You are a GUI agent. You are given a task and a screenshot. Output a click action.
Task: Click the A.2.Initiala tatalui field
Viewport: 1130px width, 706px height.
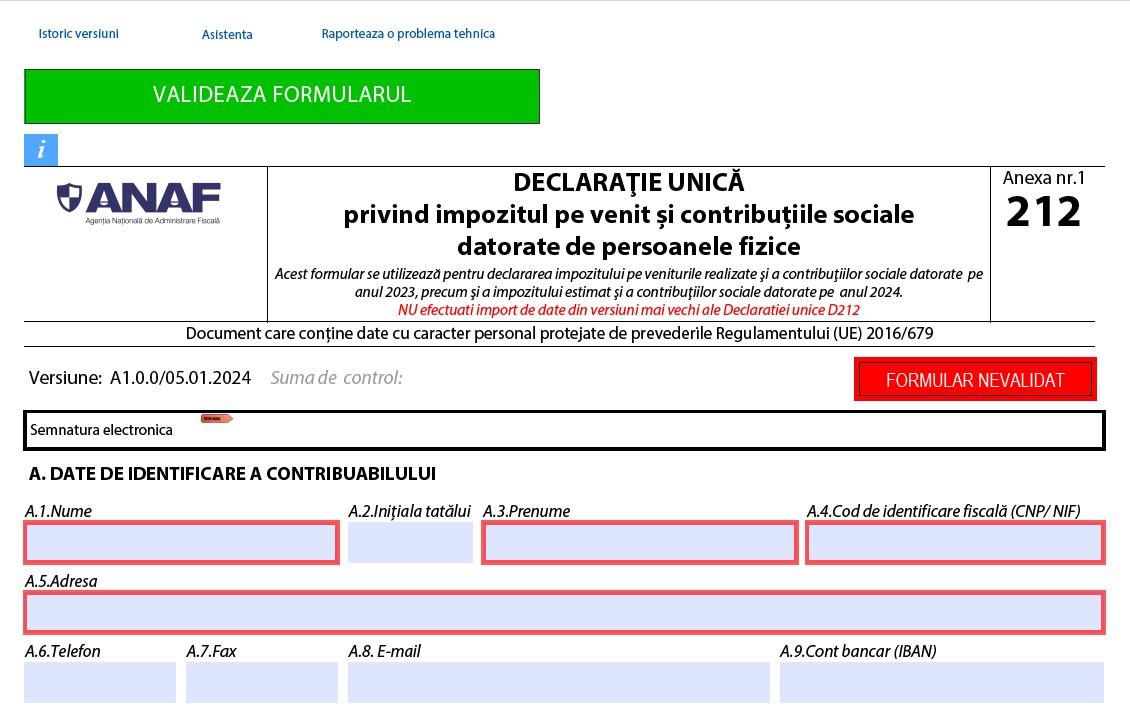pyautogui.click(x=410, y=543)
